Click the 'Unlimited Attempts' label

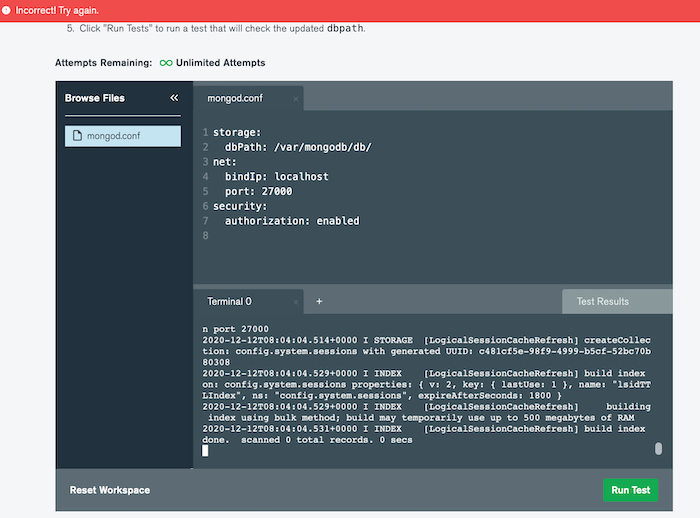pos(221,63)
